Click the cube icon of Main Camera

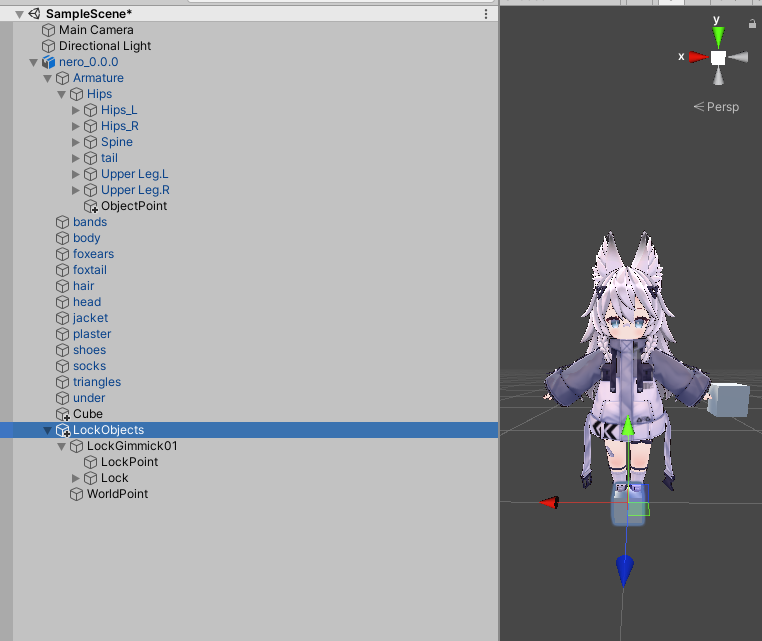[x=48, y=30]
